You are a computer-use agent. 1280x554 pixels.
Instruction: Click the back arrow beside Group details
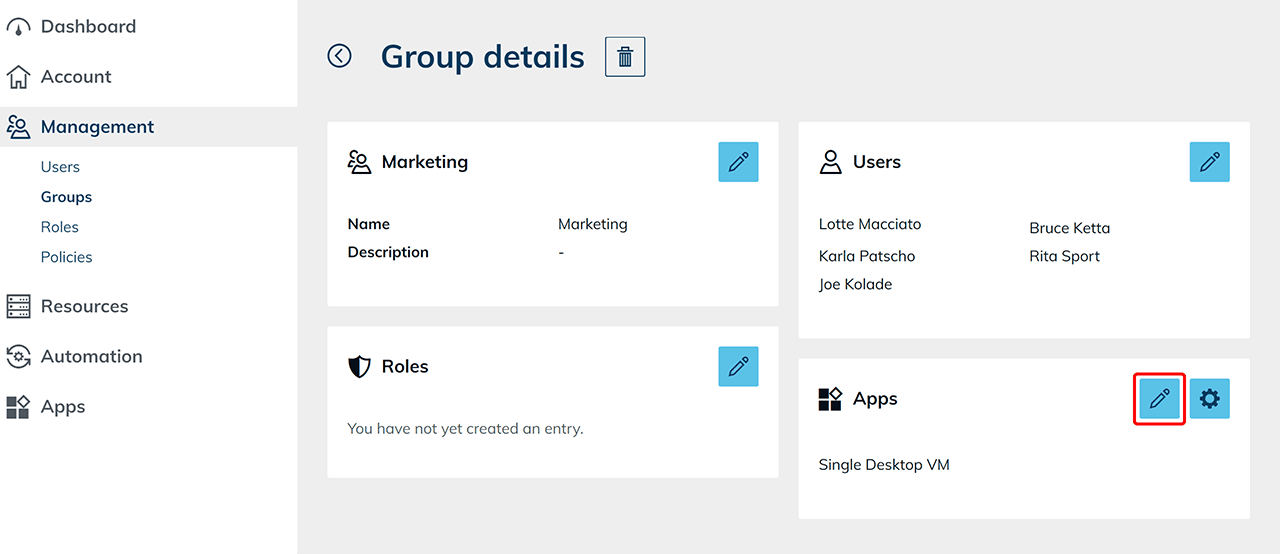[340, 56]
